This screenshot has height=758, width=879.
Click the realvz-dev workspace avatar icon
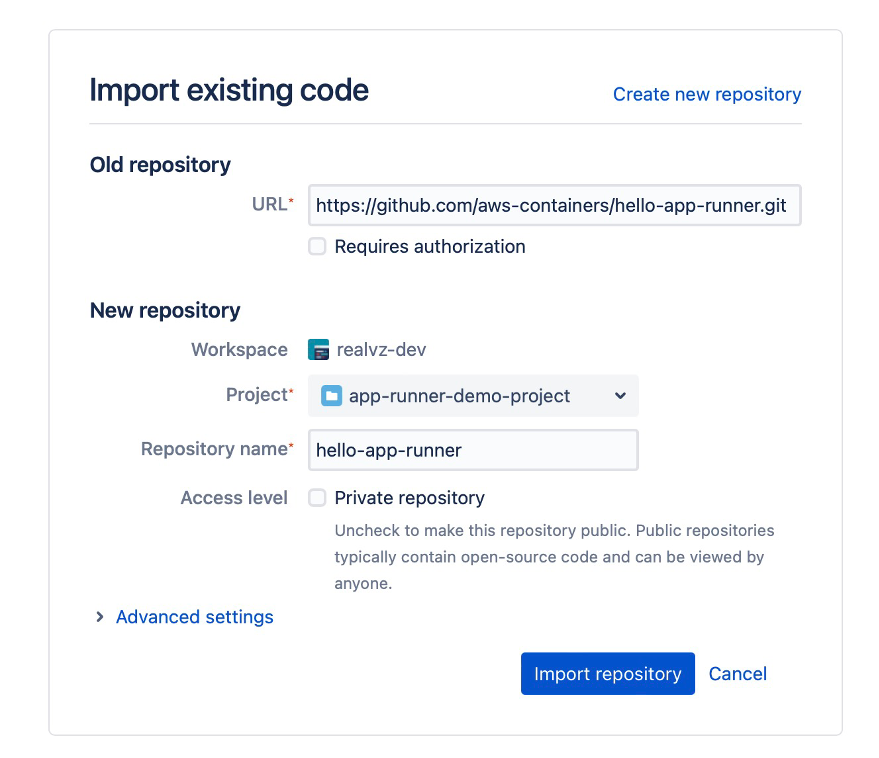tap(318, 350)
